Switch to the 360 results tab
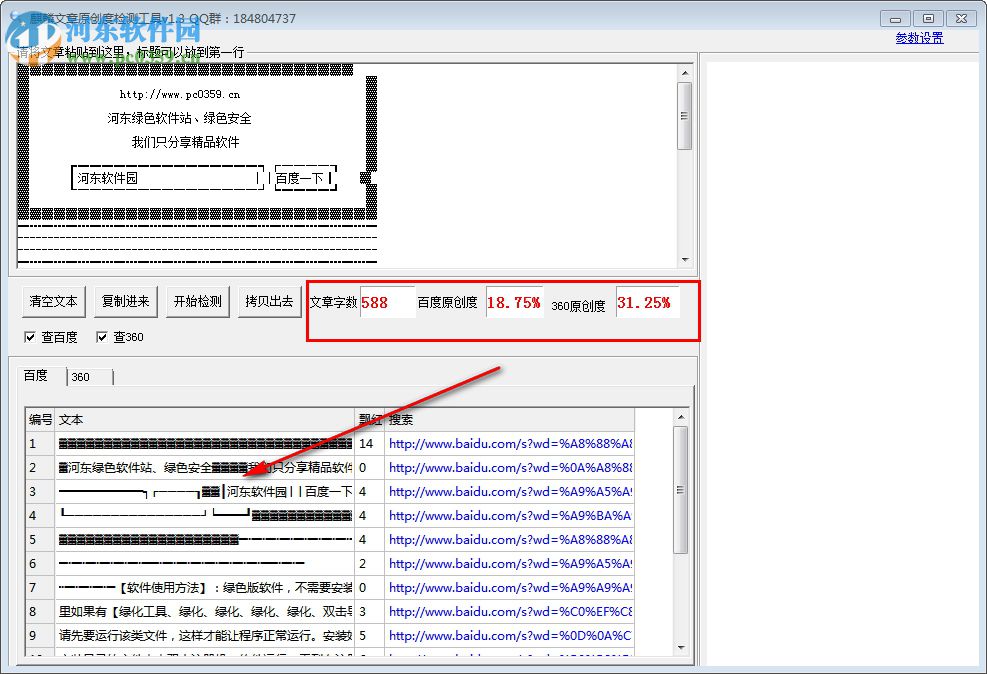 (x=90, y=377)
